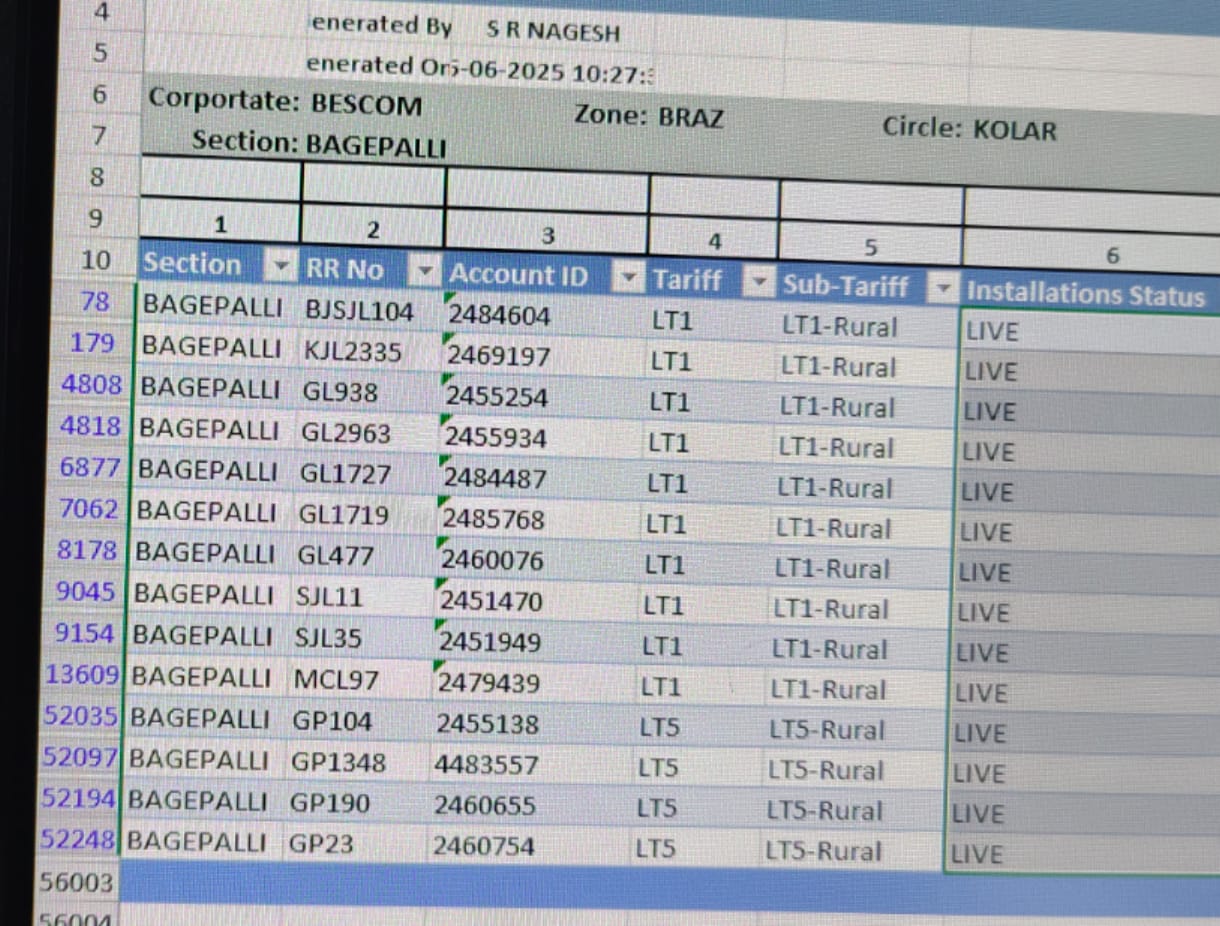Click row header 13609
This screenshot has width=1220, height=926.
82,676
